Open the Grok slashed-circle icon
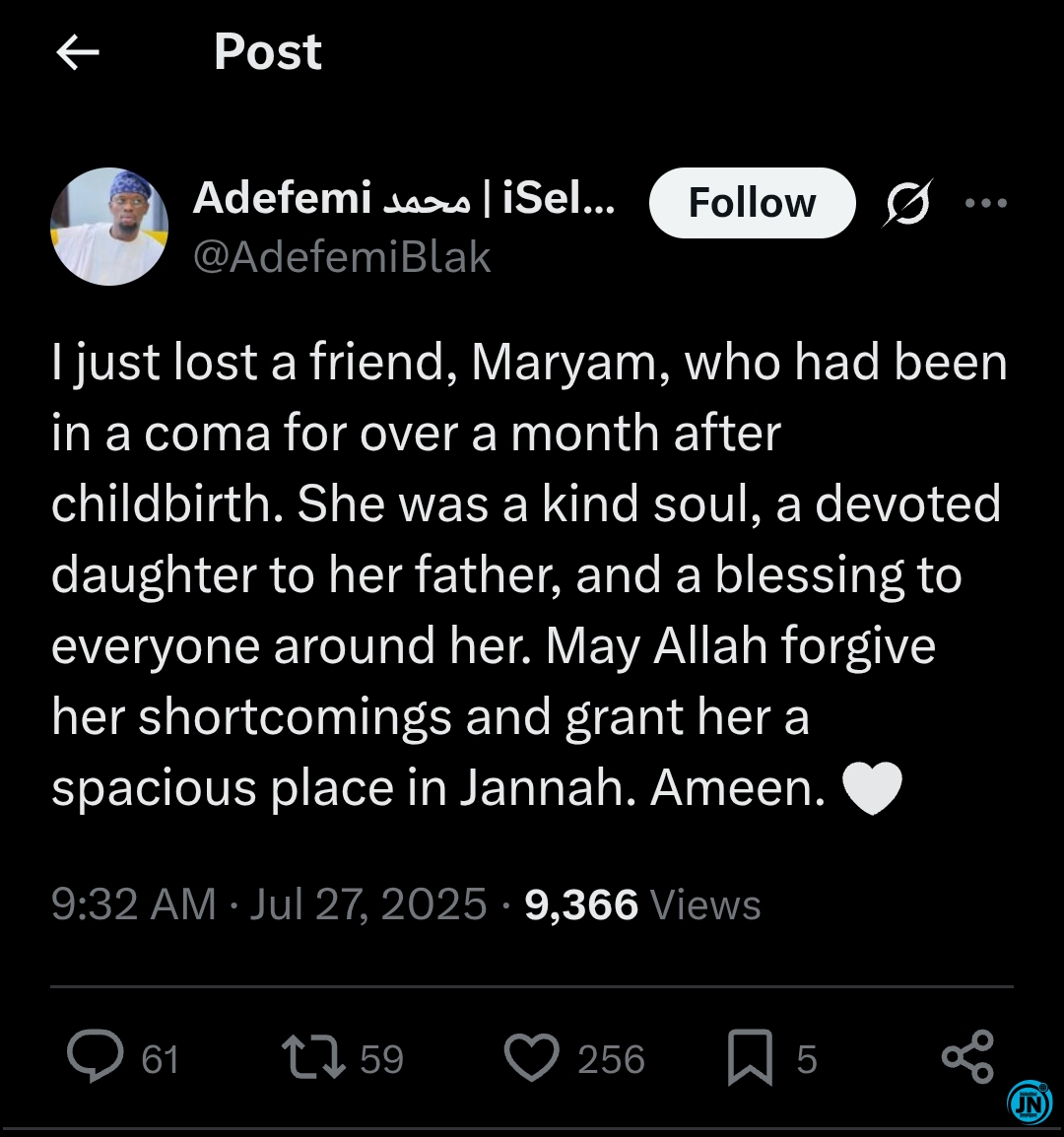Screen dimensions: 1064x1137 [x=907, y=203]
